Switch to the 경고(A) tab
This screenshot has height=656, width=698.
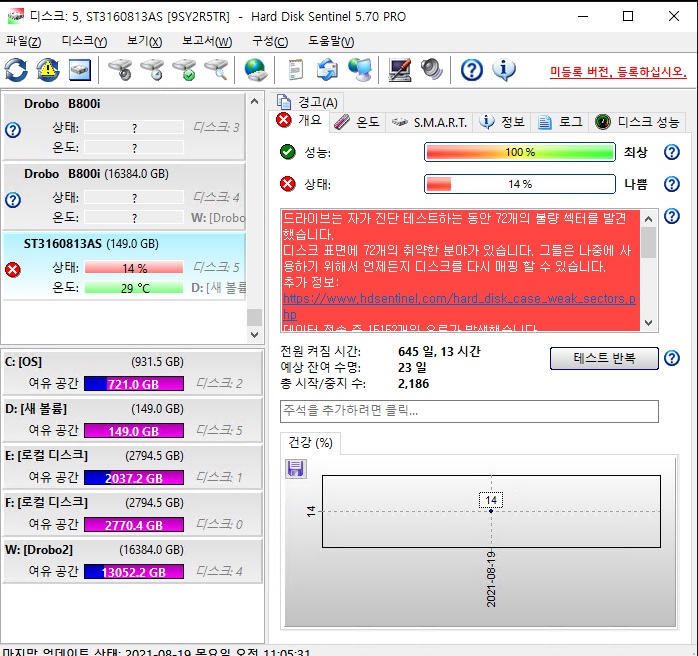307,102
